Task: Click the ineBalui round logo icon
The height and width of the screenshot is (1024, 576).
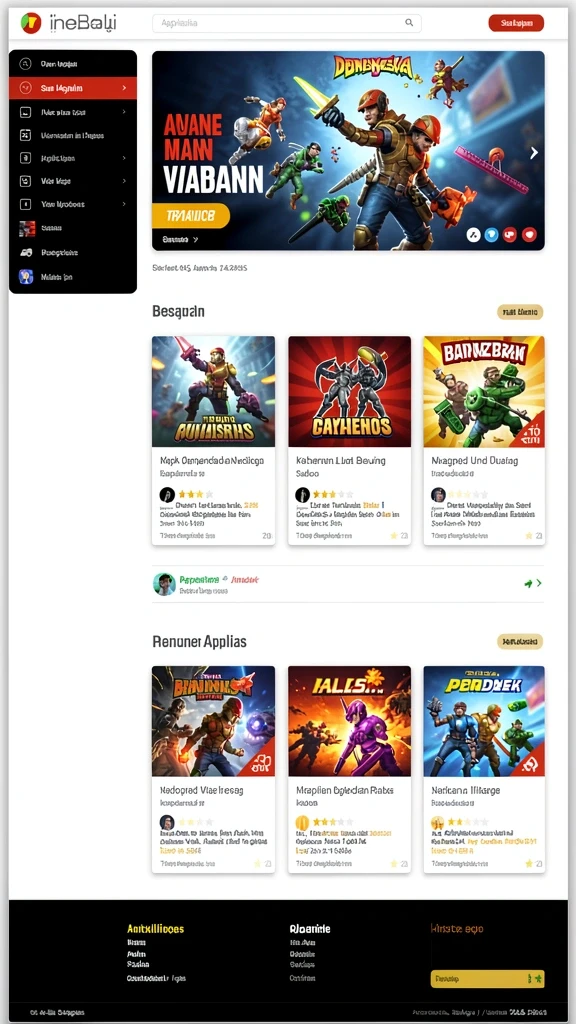Action: point(31,23)
